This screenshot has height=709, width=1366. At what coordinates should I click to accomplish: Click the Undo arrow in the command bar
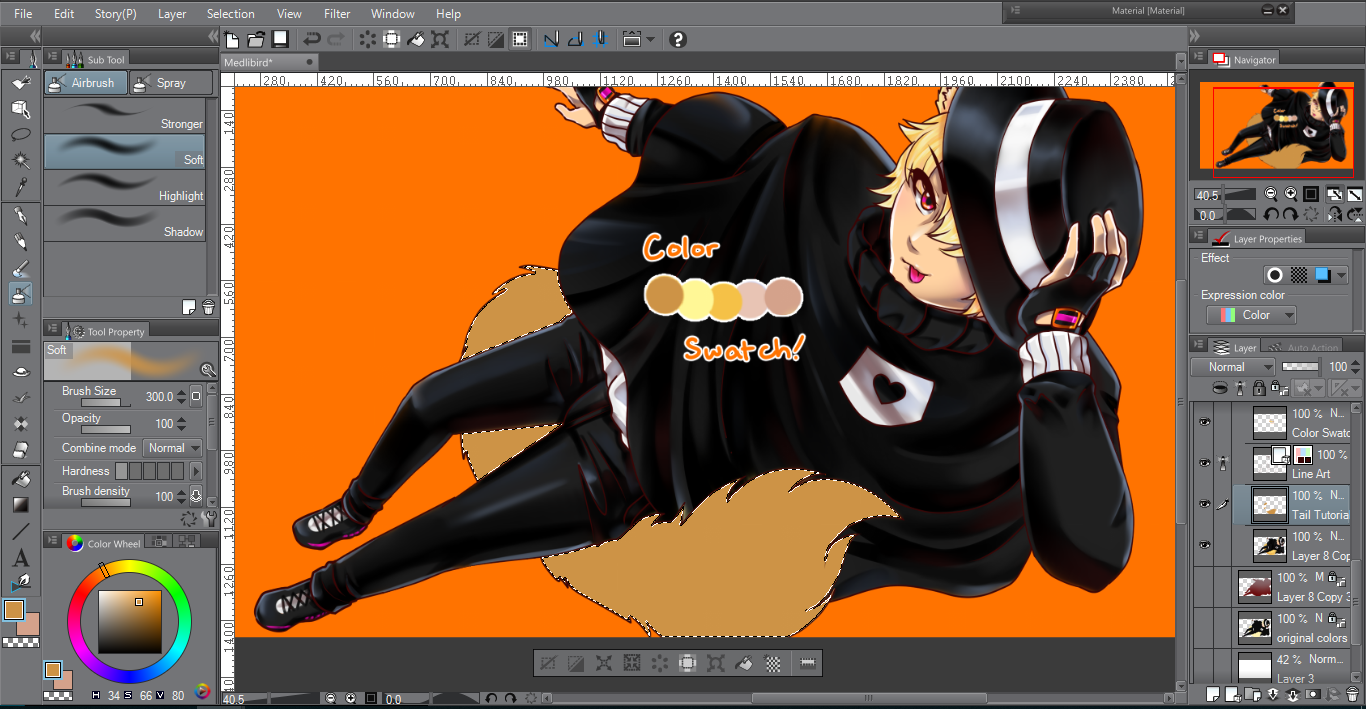[x=311, y=40]
